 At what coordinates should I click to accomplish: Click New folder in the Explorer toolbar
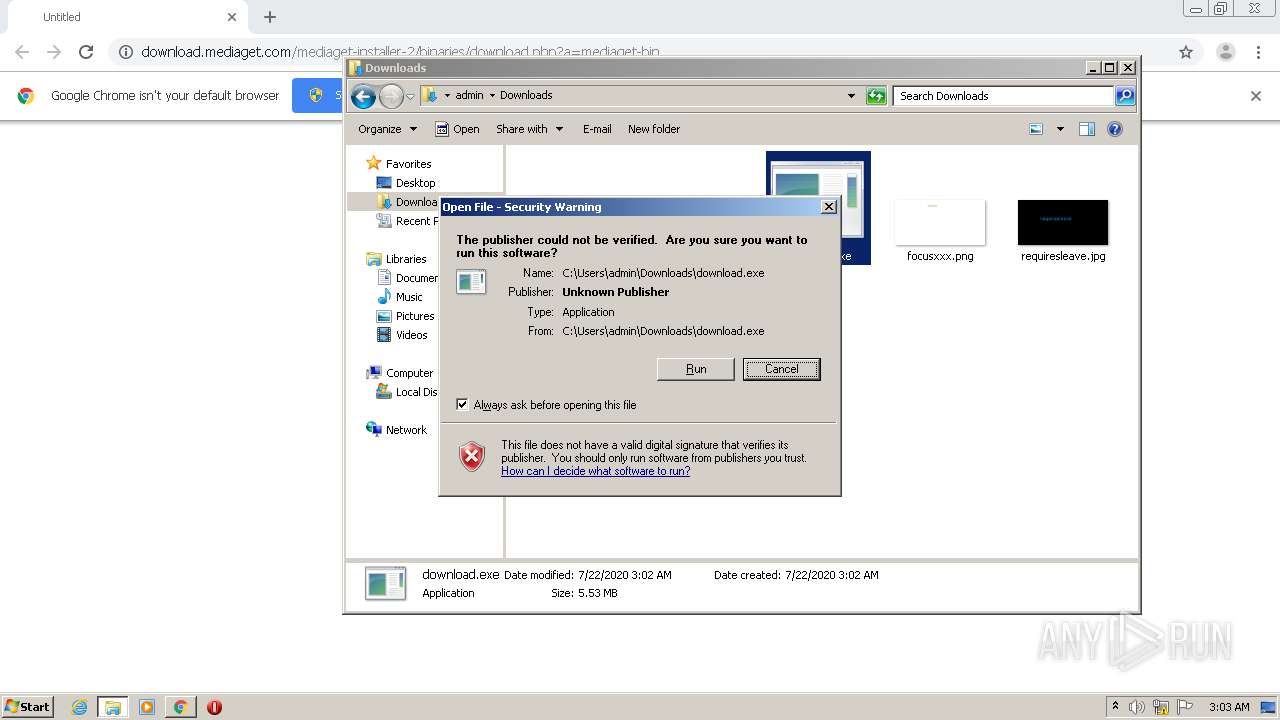coord(654,129)
